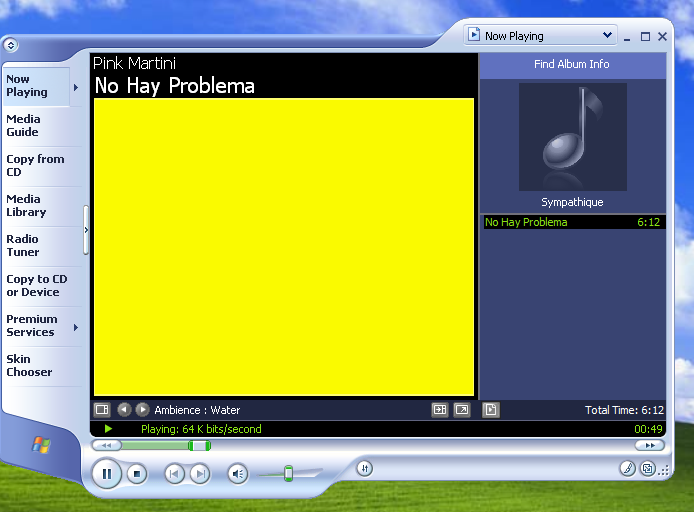Click the Total Time: 6:12 label
This screenshot has width=694, height=512.
(x=624, y=410)
